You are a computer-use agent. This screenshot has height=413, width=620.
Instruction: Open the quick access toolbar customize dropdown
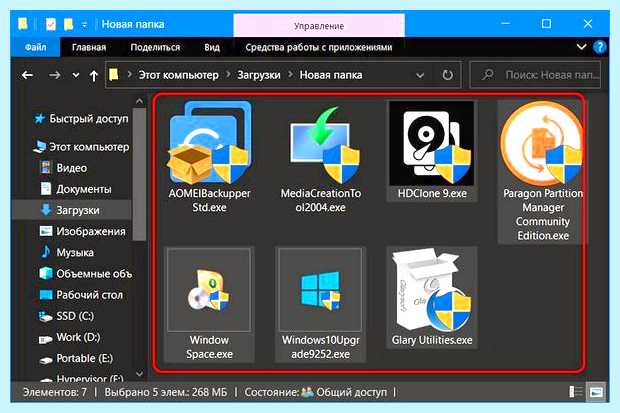point(84,25)
